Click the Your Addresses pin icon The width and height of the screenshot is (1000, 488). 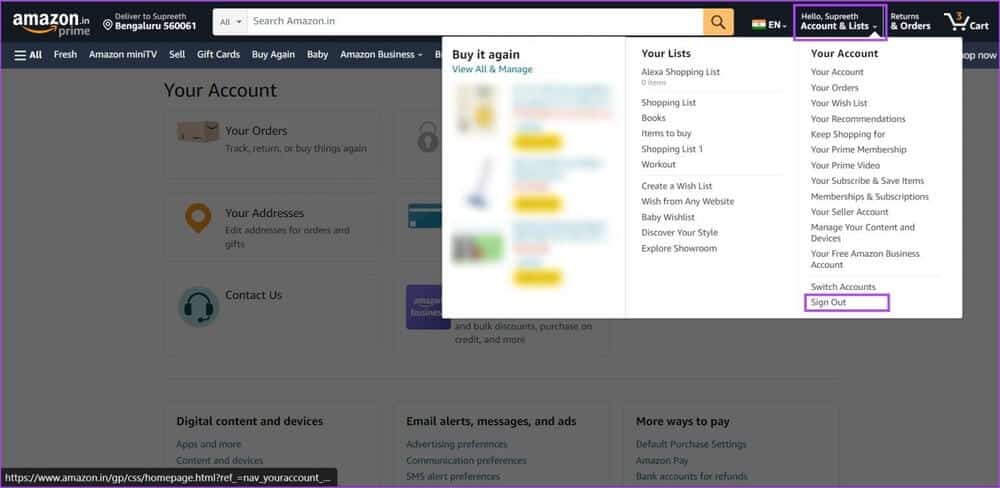198,218
